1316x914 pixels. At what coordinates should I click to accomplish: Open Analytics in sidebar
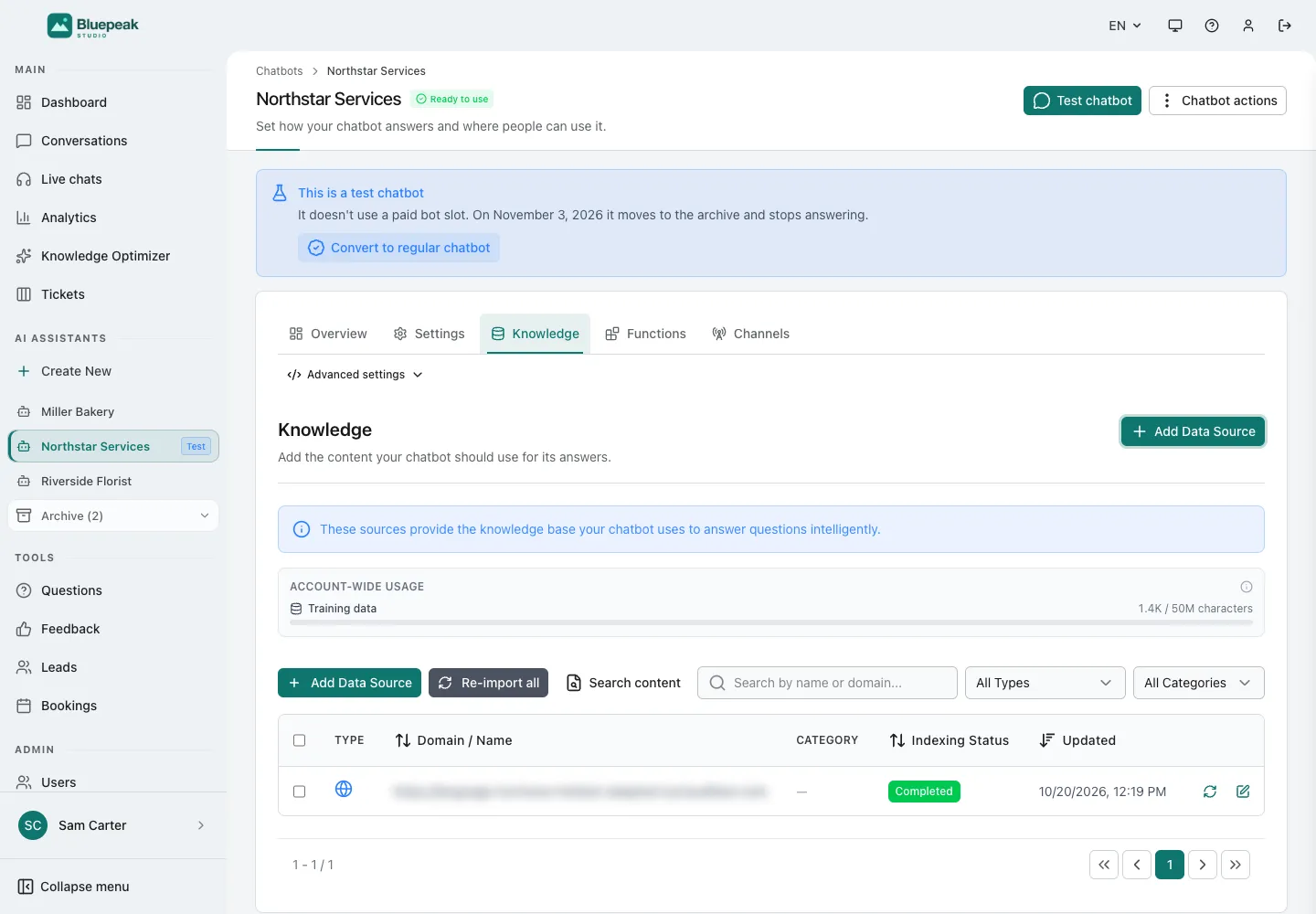click(113, 218)
